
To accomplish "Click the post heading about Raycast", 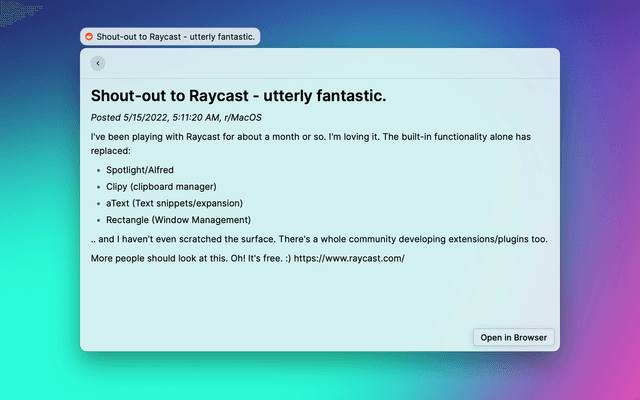I will [238, 96].
